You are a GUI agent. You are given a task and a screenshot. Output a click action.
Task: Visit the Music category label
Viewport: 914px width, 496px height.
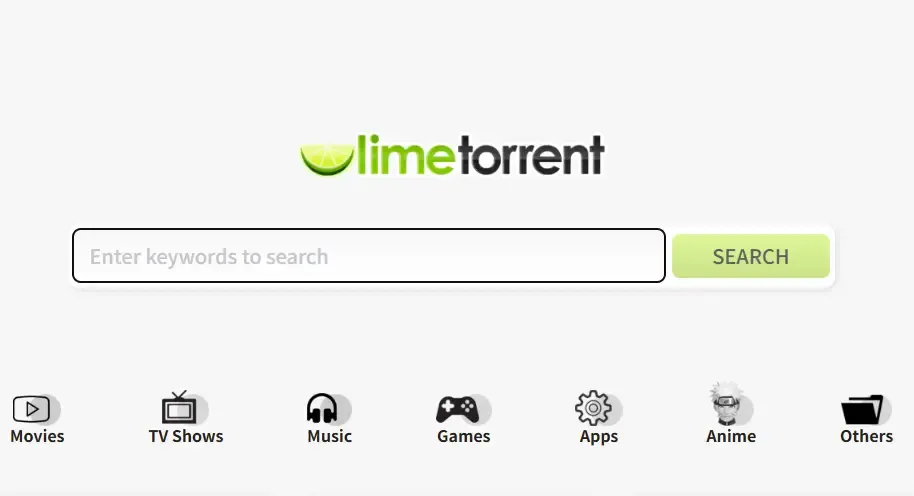click(x=329, y=436)
